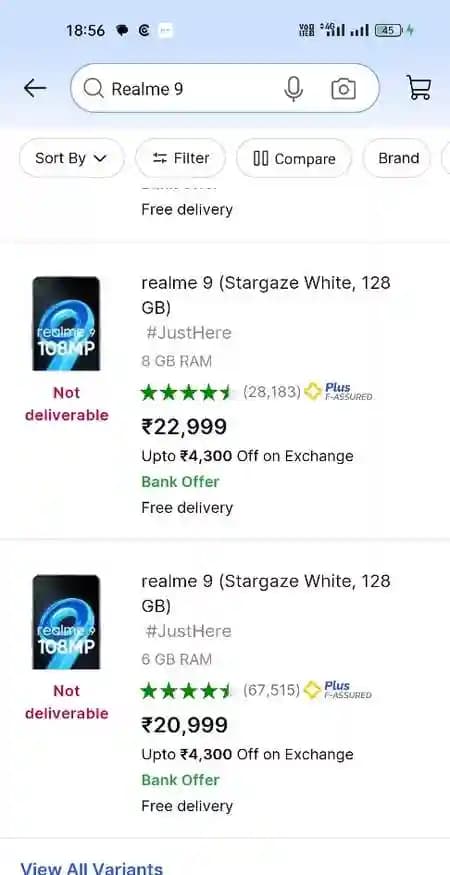This screenshot has width=450, height=875.
Task: Open realme 9 6 GB RAM product thumbnail
Action: pos(66,622)
